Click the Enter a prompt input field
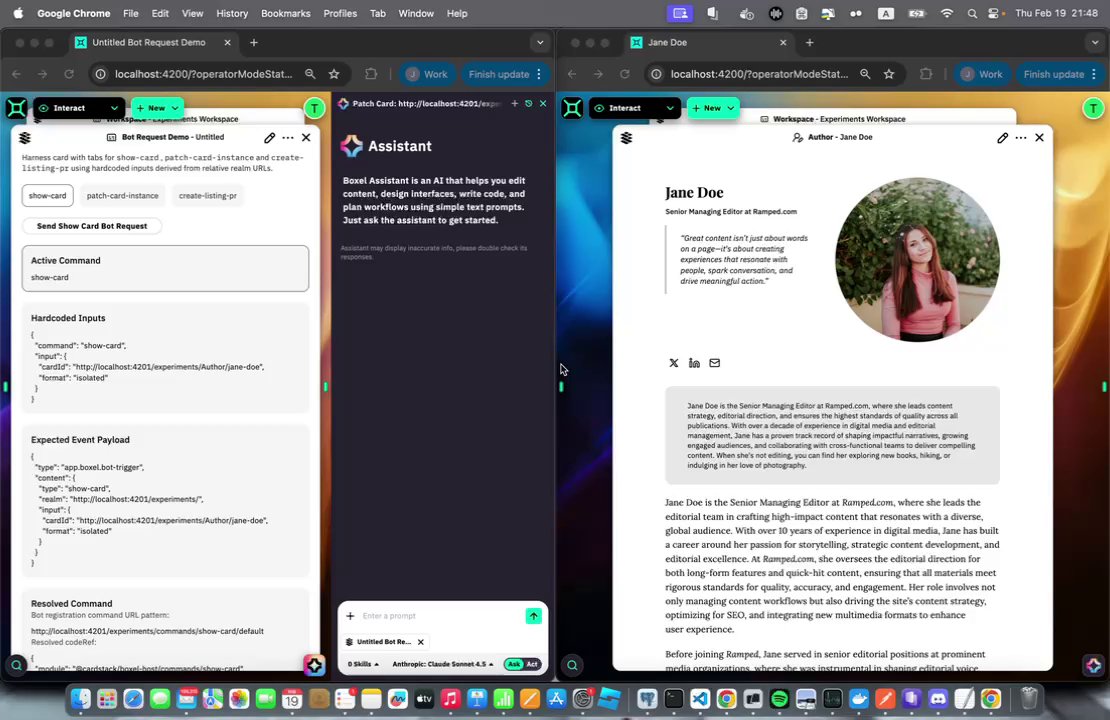This screenshot has width=1110, height=720. (439, 616)
